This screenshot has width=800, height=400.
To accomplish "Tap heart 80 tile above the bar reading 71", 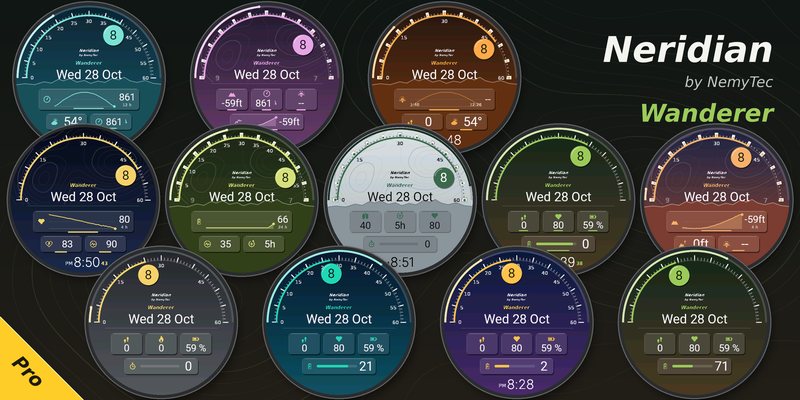I will [x=694, y=344].
